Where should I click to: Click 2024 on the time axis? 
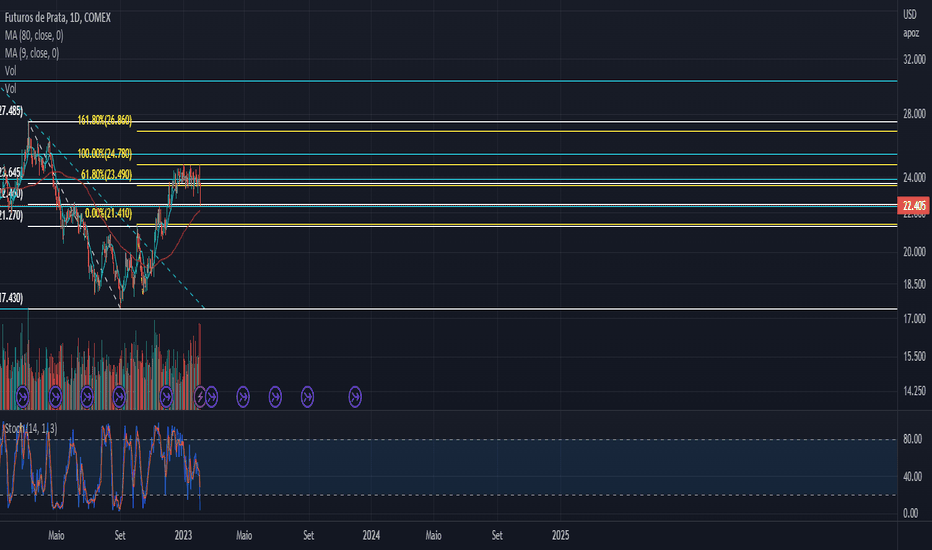[371, 536]
